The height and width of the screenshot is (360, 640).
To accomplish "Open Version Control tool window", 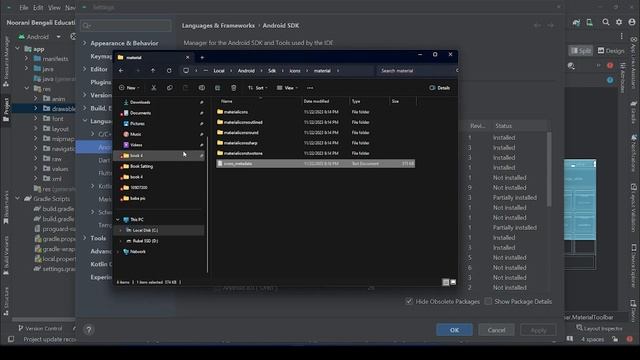I will 40,328.
